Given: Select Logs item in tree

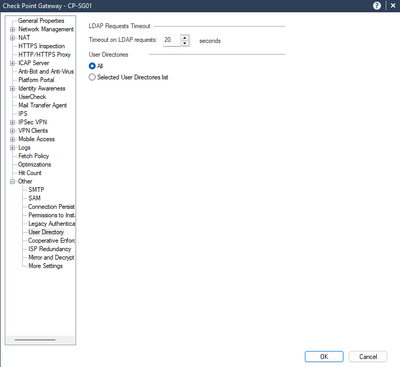Looking at the screenshot, I should coord(24,148).
